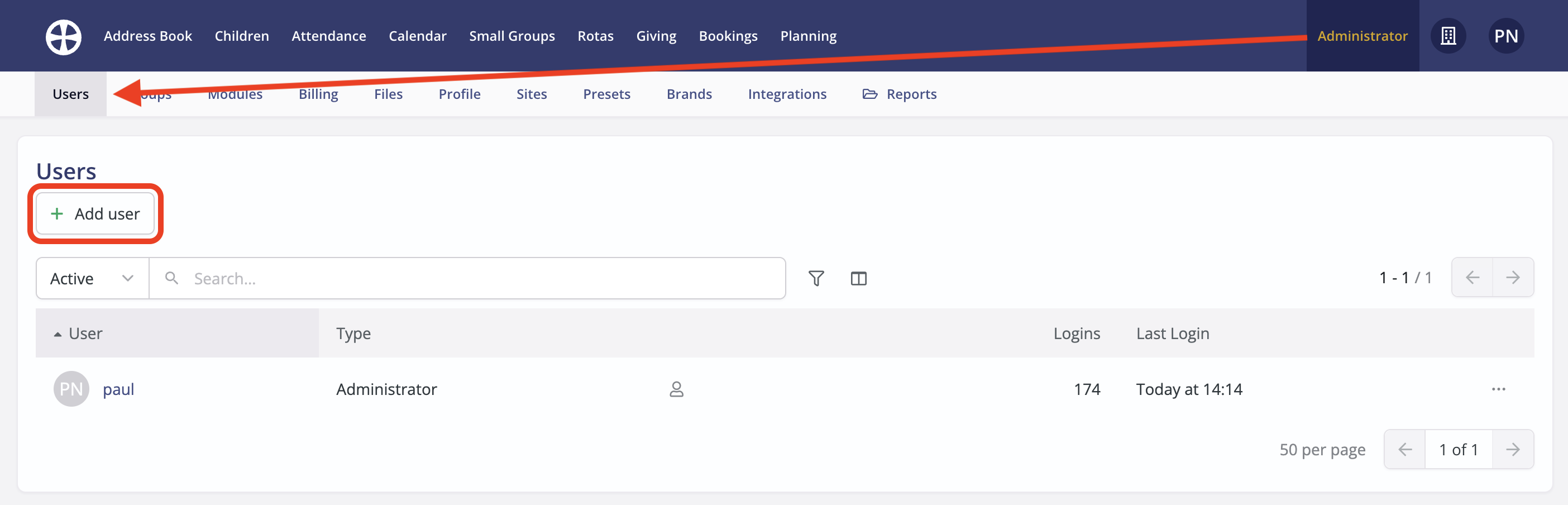Screen dimensions: 1568x505
Task: Click the next page arrow
Action: point(1514,277)
